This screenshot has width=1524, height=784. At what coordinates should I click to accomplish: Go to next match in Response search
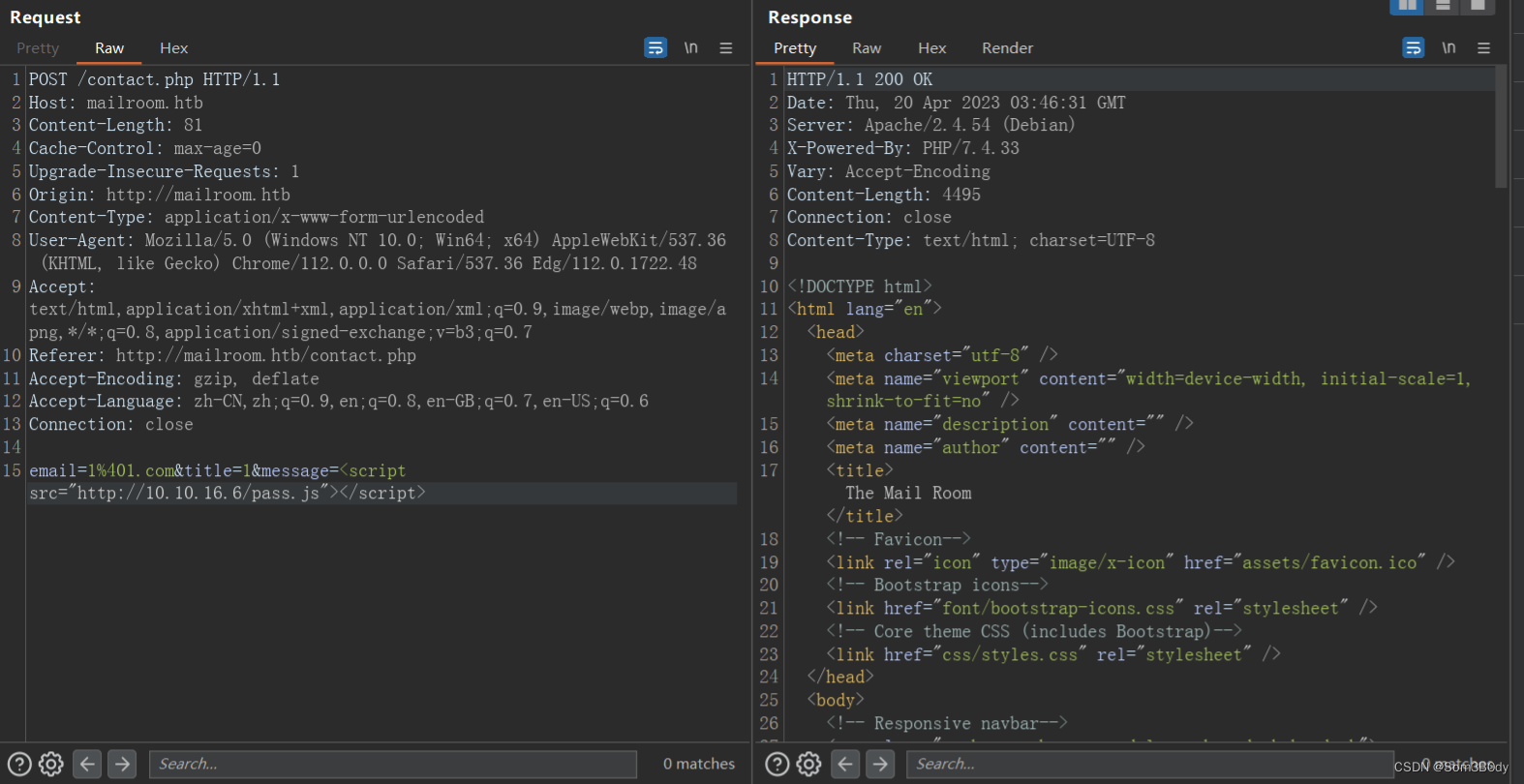coord(880,764)
